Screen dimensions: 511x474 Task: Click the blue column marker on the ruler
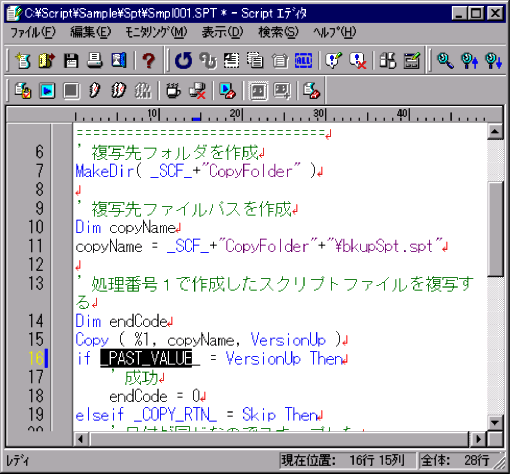(196, 118)
